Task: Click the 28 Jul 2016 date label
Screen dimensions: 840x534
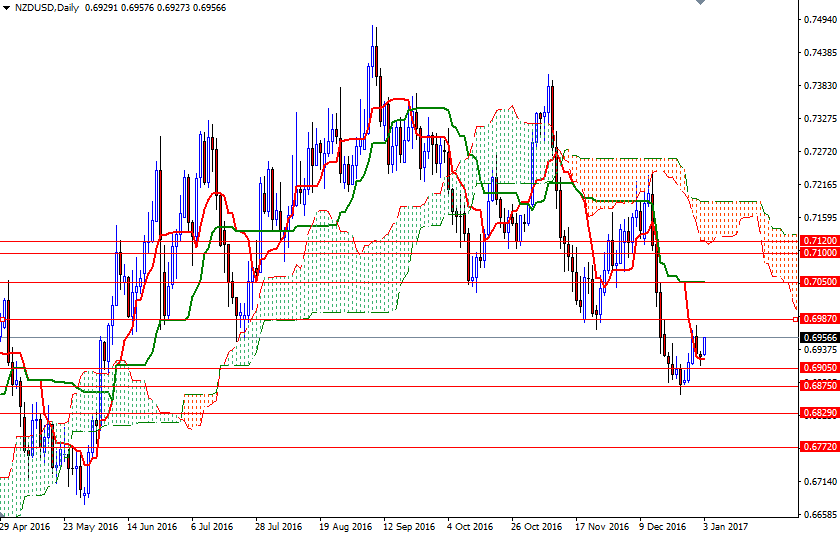Action: [279, 527]
